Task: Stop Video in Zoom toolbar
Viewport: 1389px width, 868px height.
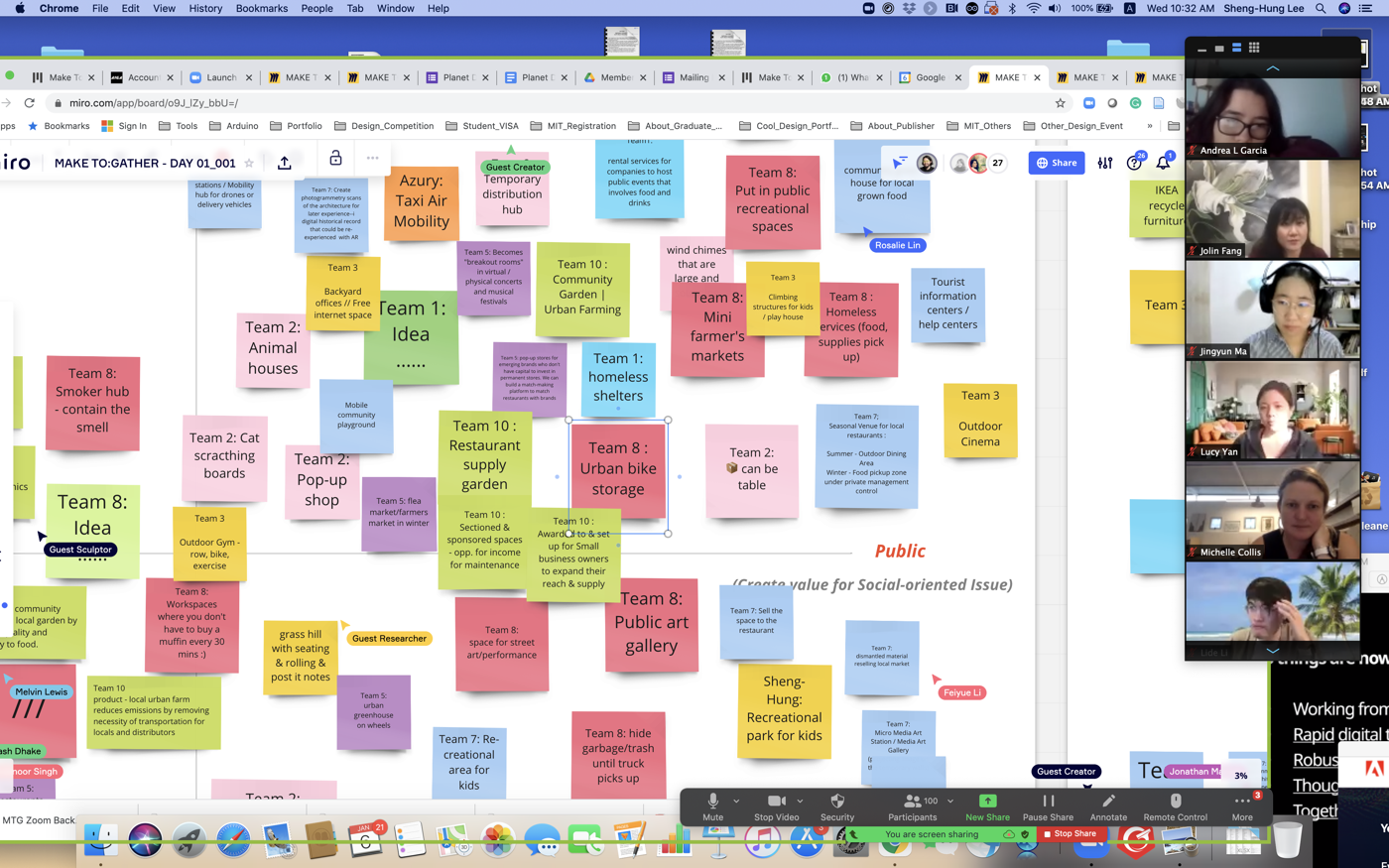Action: click(x=776, y=806)
